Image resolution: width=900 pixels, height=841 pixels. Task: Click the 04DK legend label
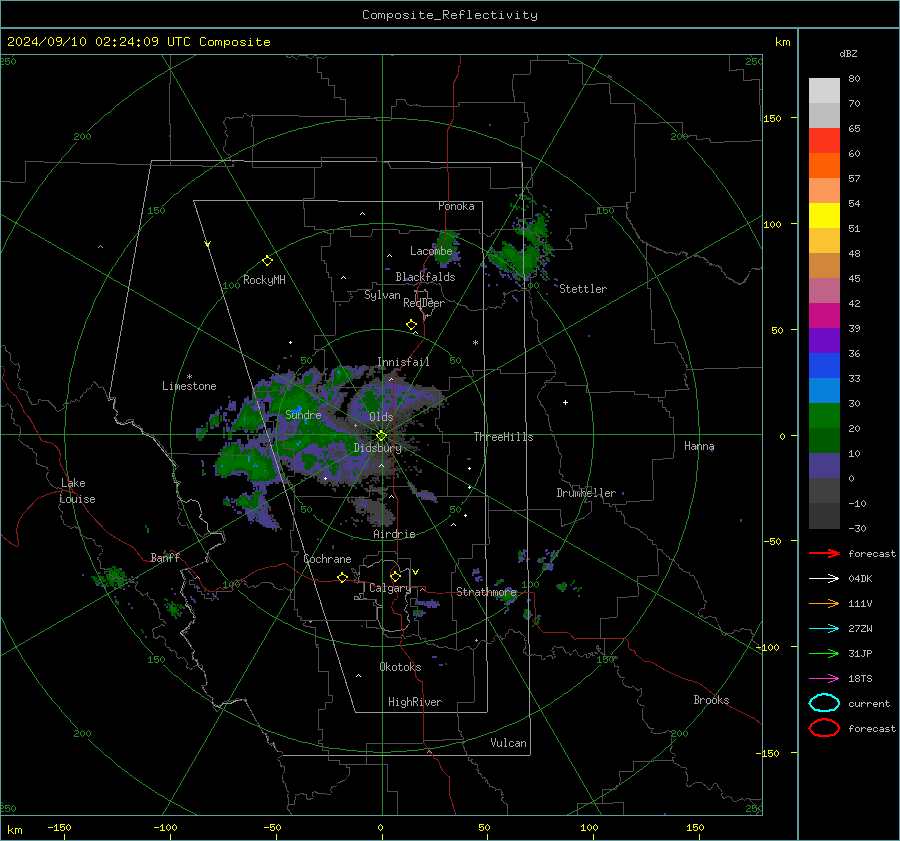[860, 579]
